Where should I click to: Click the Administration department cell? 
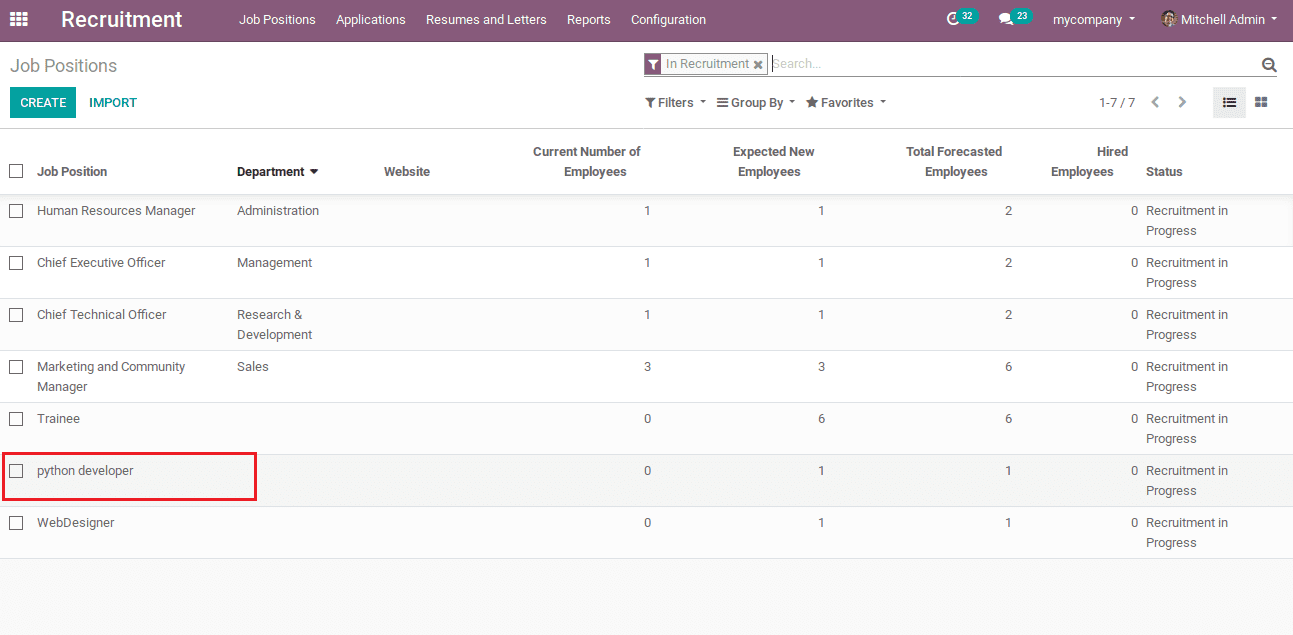click(278, 211)
